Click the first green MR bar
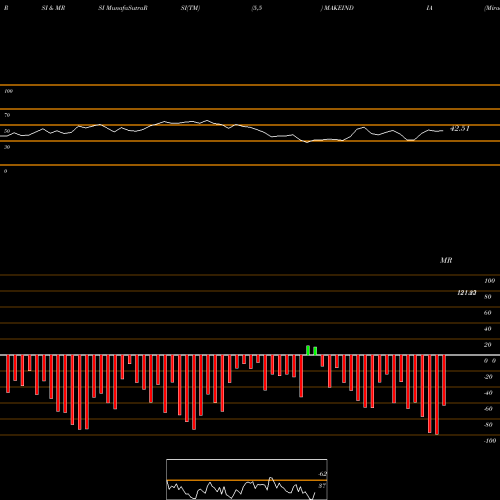Screen dimensions: 500x500 click(x=308, y=350)
